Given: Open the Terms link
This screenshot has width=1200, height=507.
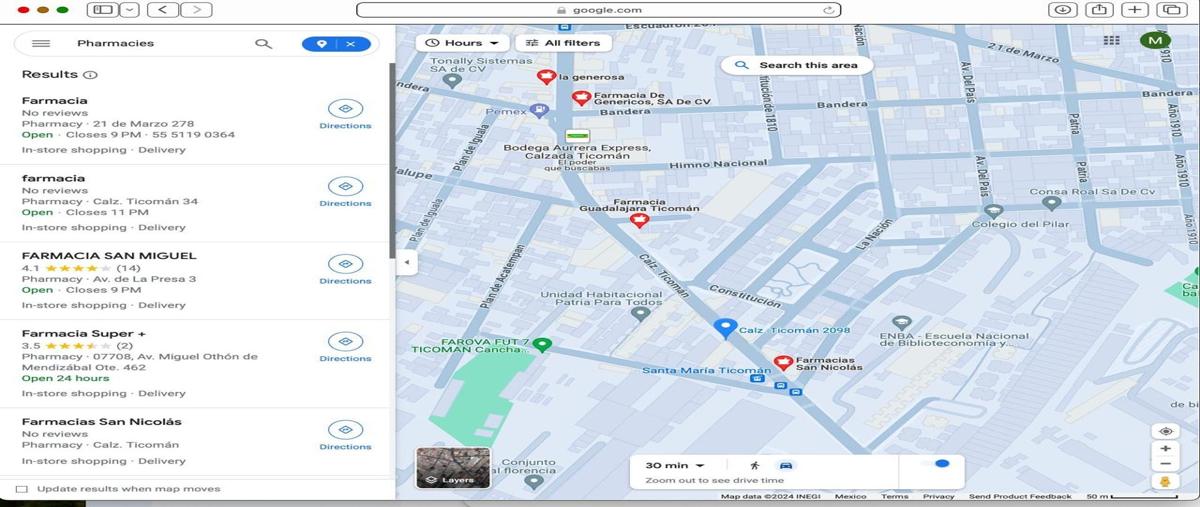Looking at the screenshot, I should [895, 496].
